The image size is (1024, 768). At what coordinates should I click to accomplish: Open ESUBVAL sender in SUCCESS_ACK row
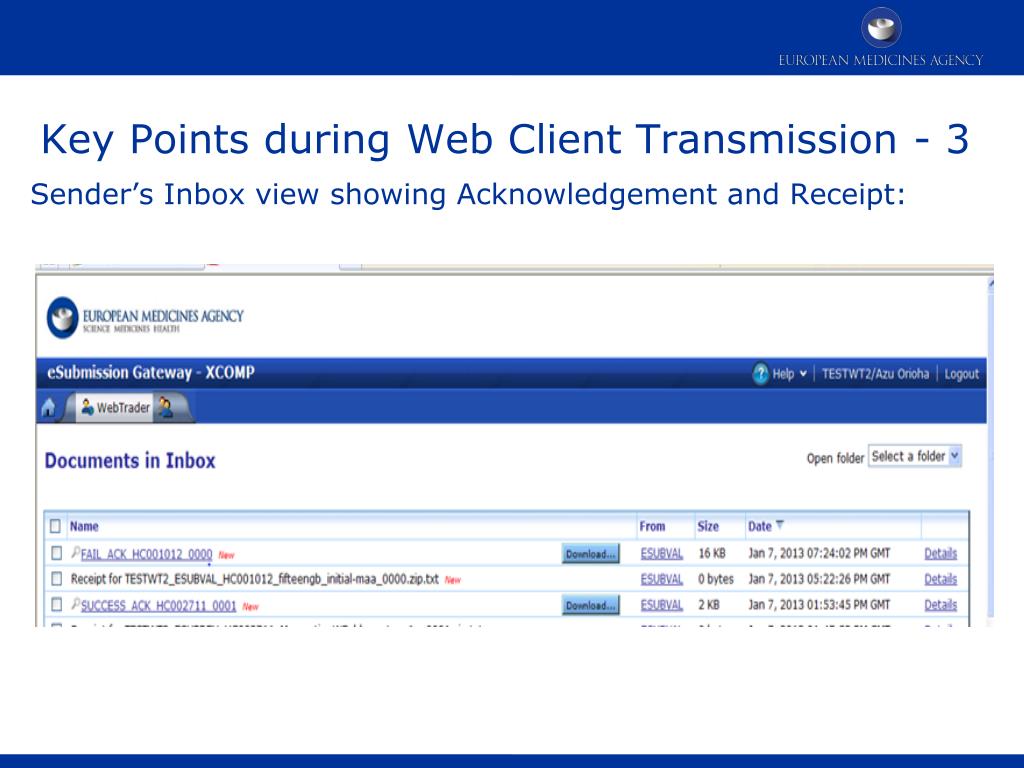point(662,605)
